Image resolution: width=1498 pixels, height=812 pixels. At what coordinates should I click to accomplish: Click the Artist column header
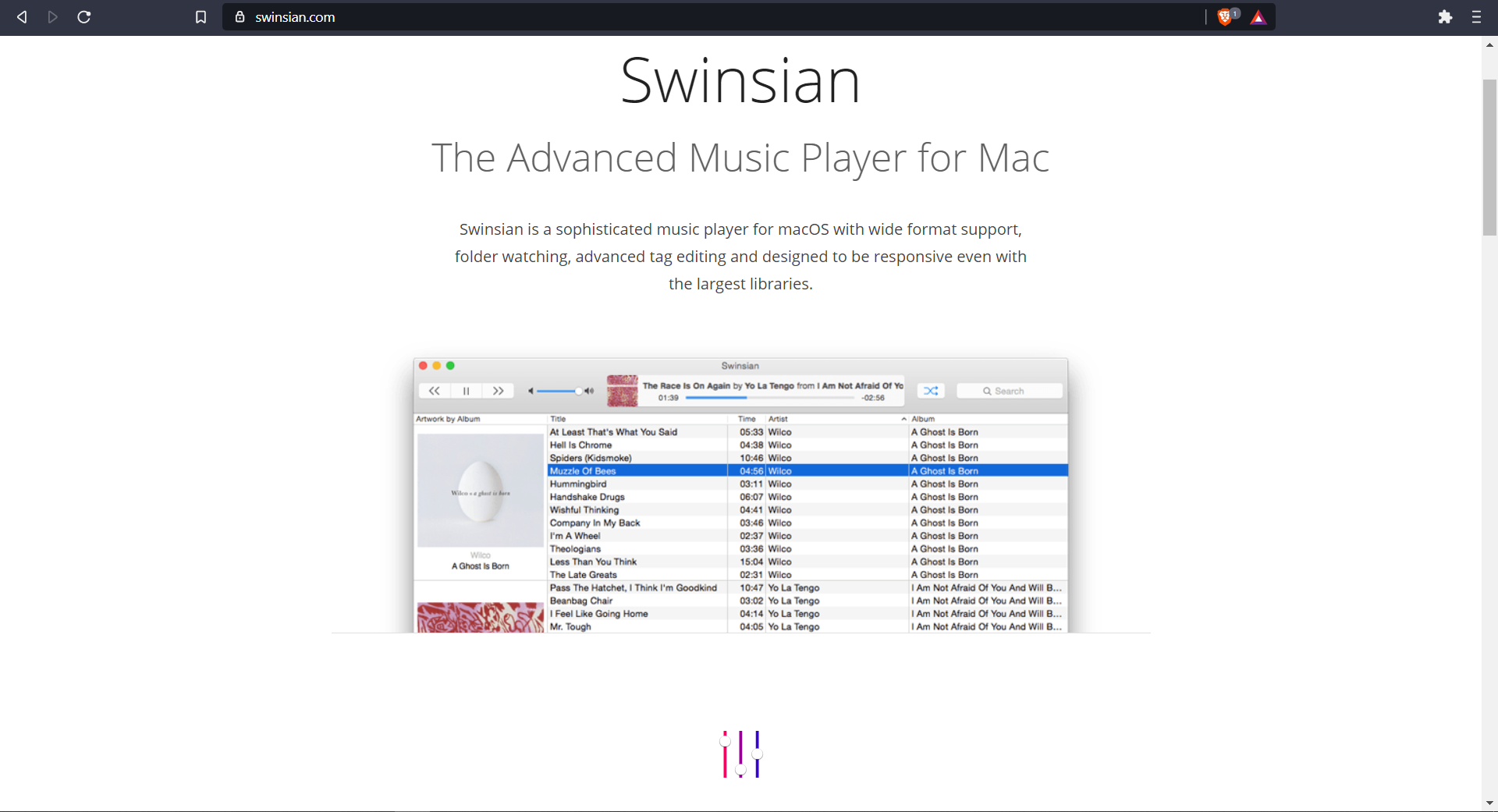click(x=778, y=419)
